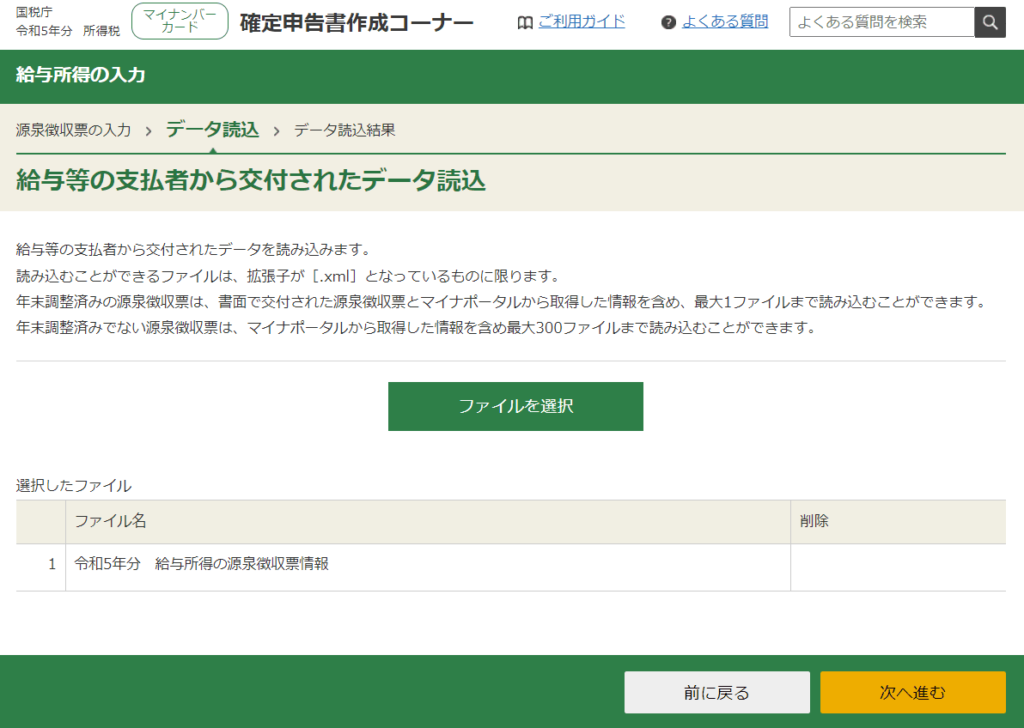Click the マイナンバーカード badge
The height and width of the screenshot is (728, 1024).
(x=180, y=21)
